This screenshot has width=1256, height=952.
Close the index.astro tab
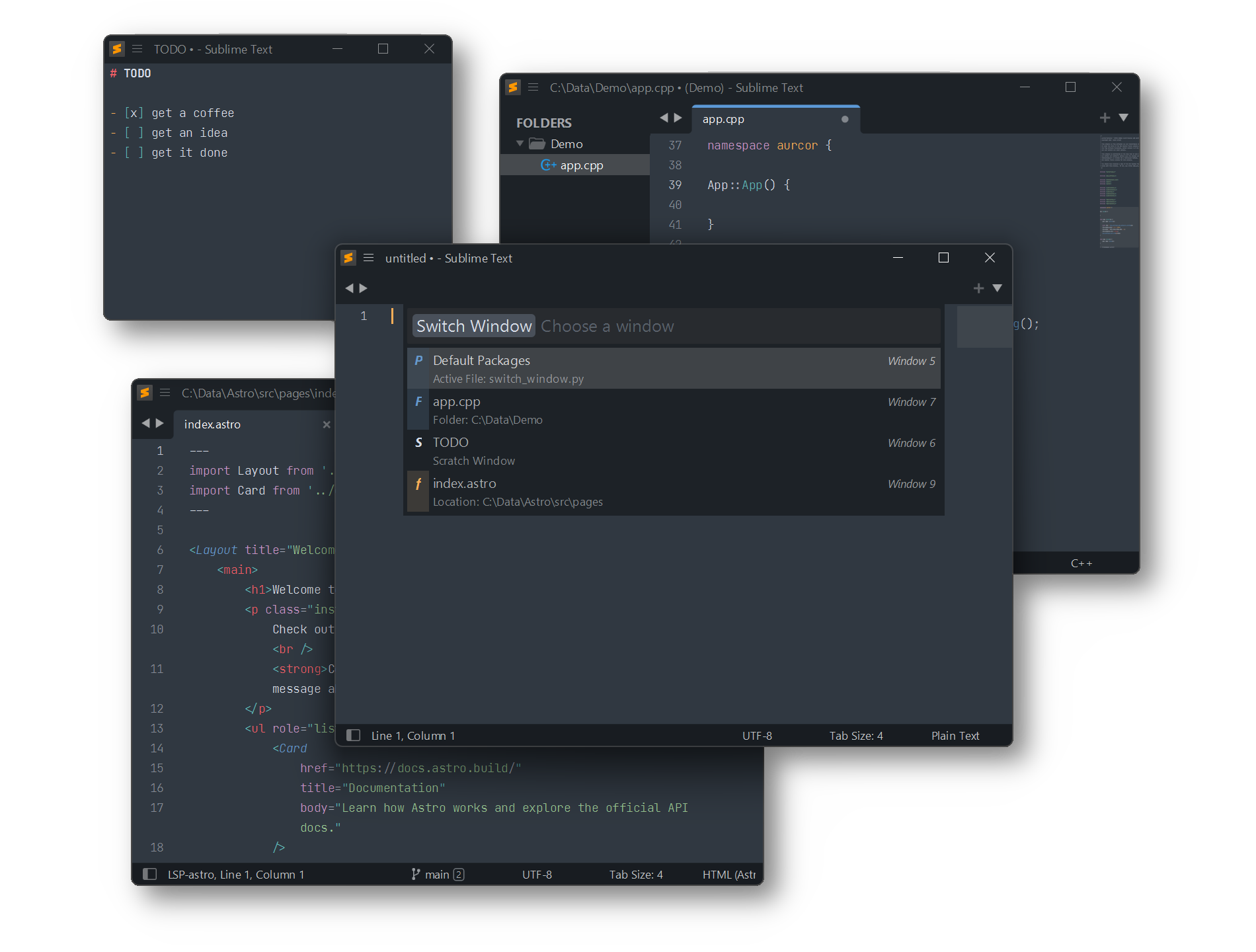point(327,424)
